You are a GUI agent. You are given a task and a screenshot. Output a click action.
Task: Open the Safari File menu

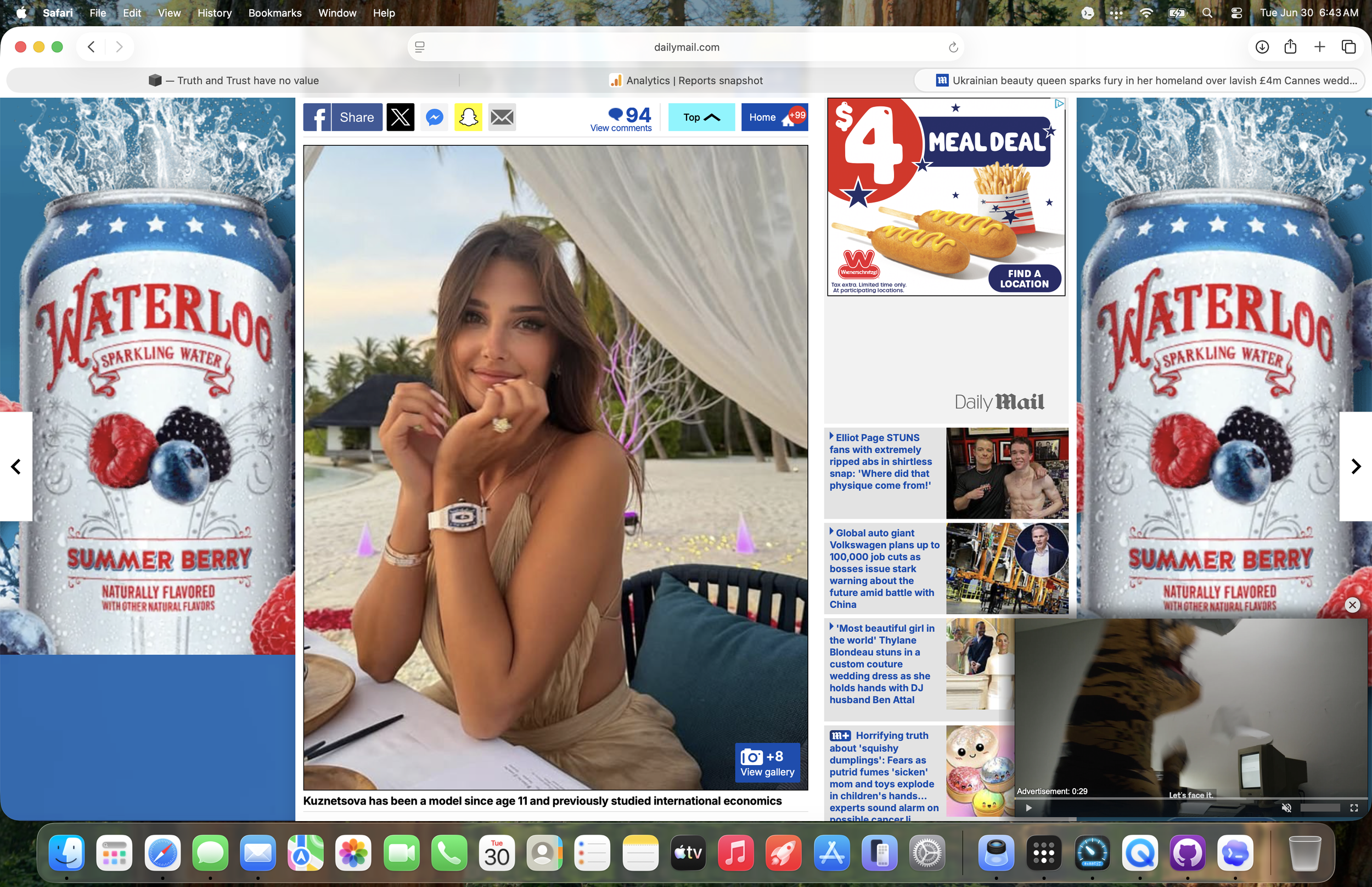97,13
